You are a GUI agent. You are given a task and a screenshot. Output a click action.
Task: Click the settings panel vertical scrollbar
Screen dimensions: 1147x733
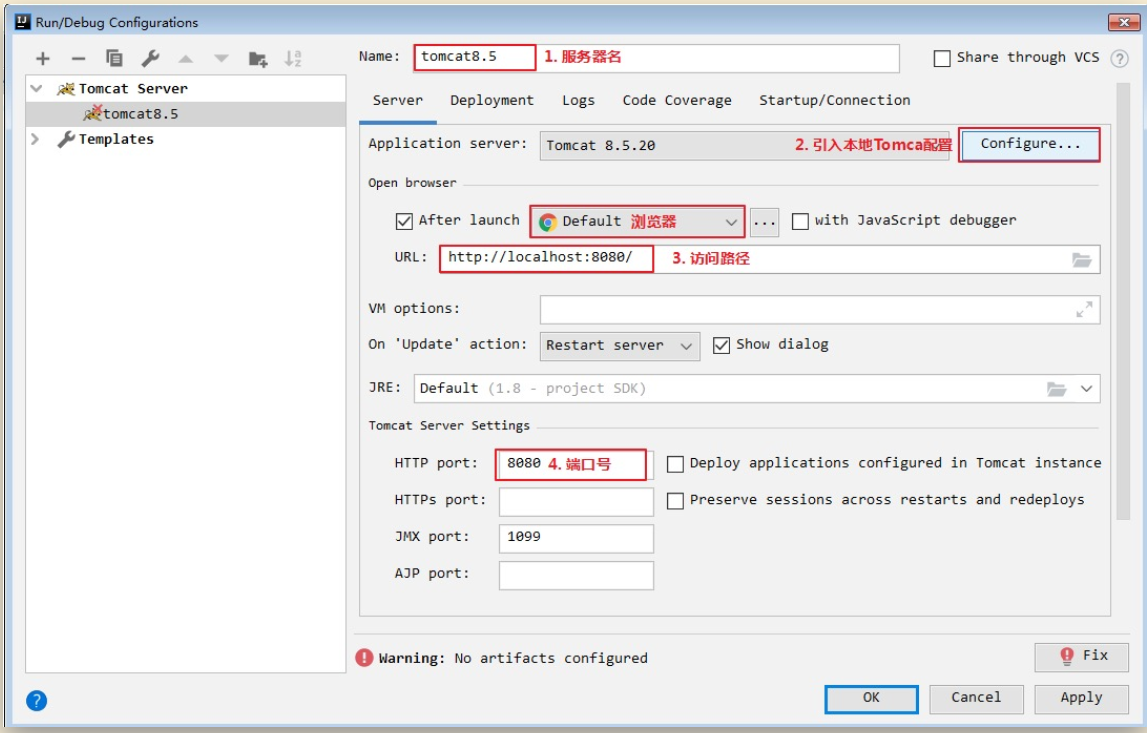click(x=1124, y=301)
